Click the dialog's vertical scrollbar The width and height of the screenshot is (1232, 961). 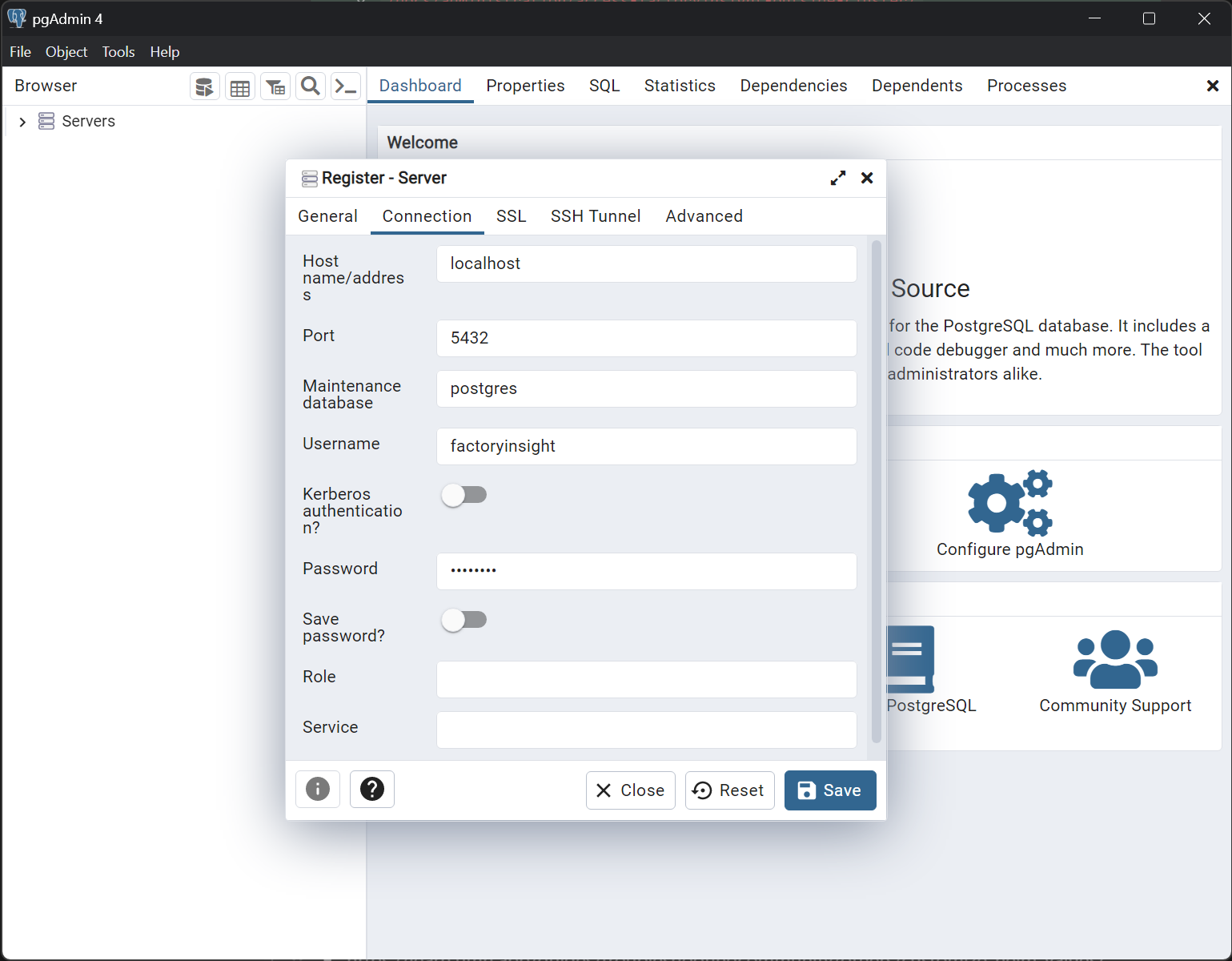[876, 492]
